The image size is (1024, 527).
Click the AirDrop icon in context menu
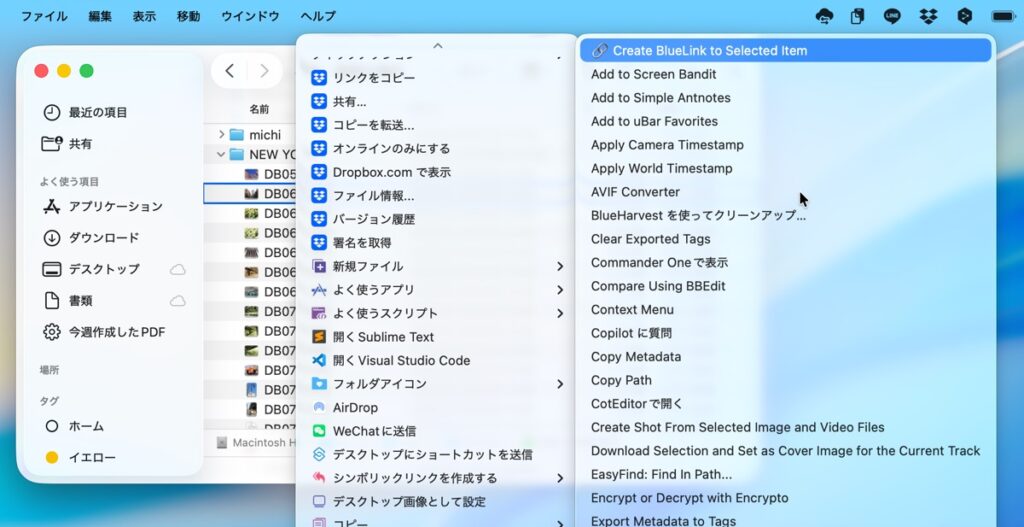pyautogui.click(x=319, y=408)
